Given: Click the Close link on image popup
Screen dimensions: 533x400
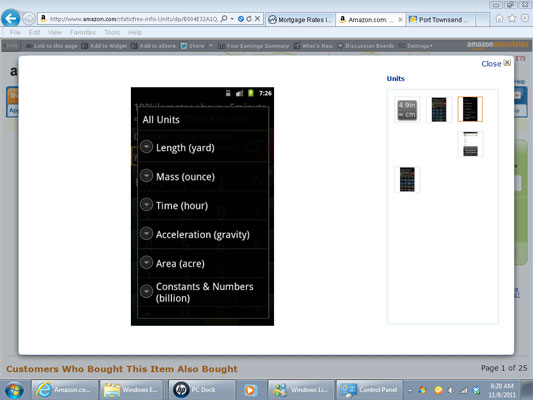Looking at the screenshot, I should (491, 64).
